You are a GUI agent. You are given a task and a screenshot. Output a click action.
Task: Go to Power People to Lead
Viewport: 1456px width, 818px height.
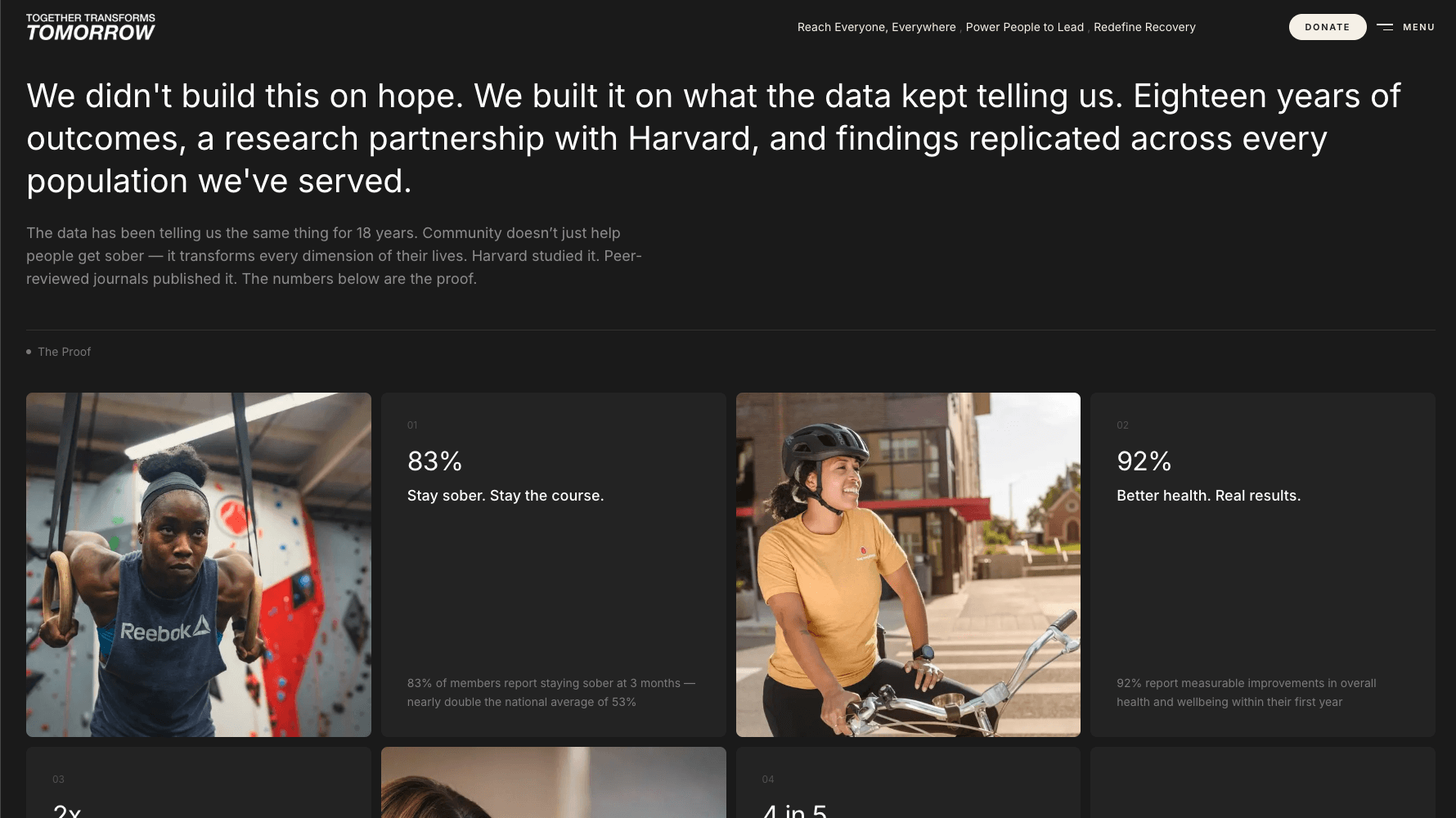1024,27
